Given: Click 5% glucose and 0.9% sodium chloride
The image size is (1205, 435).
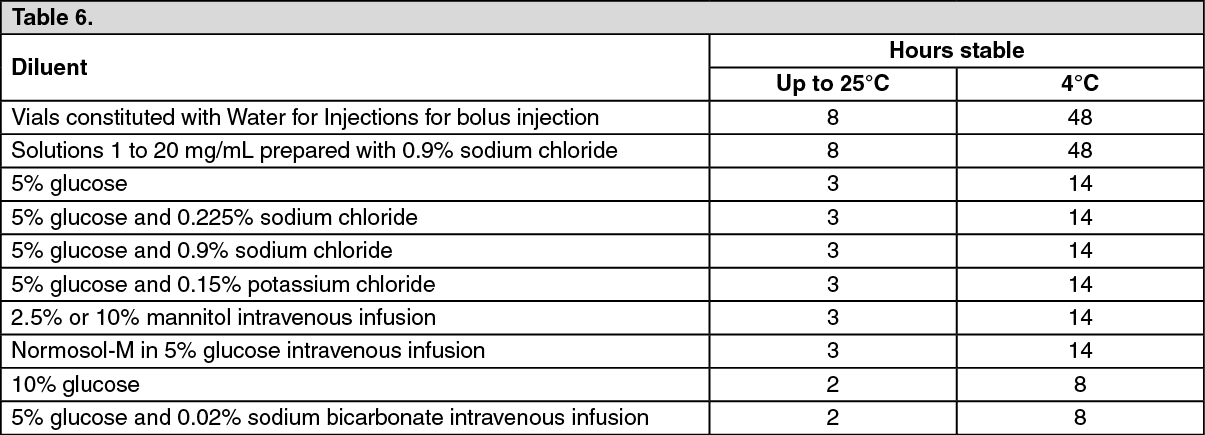Looking at the screenshot, I should (202, 250).
